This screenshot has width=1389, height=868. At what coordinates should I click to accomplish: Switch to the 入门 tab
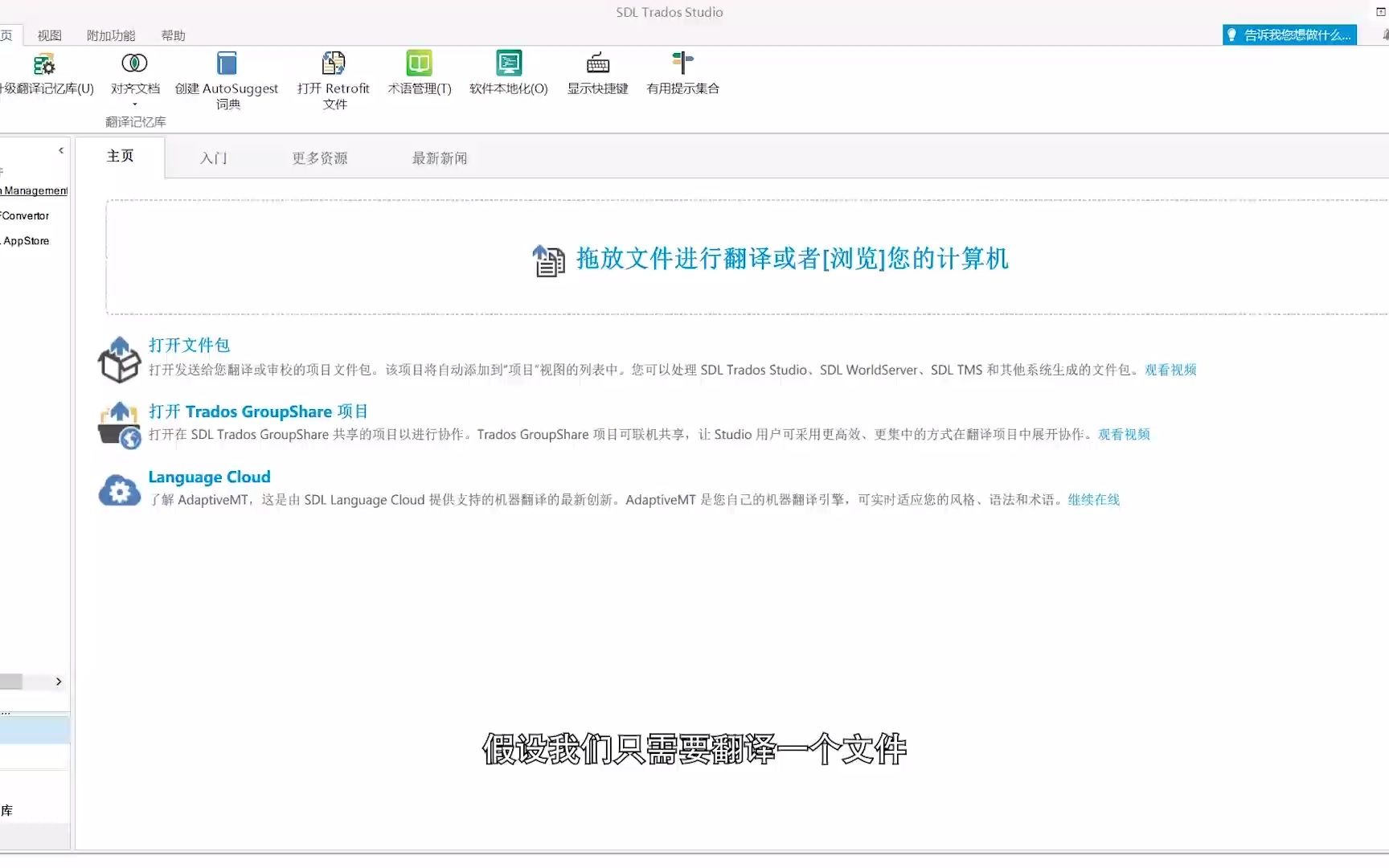(214, 158)
